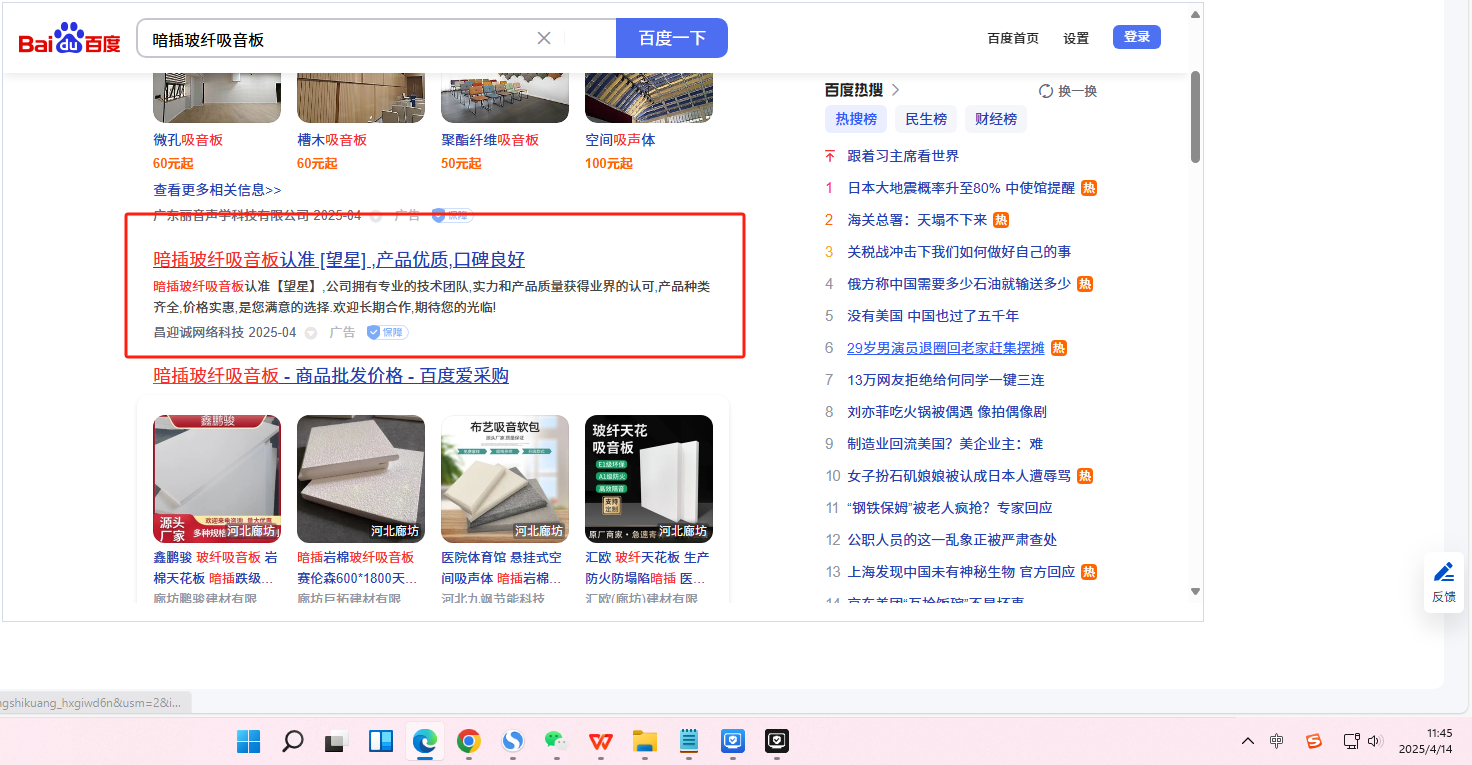The width and height of the screenshot is (1472, 765).
Task: Open the 槽木吸音板 product link
Action: 332,140
